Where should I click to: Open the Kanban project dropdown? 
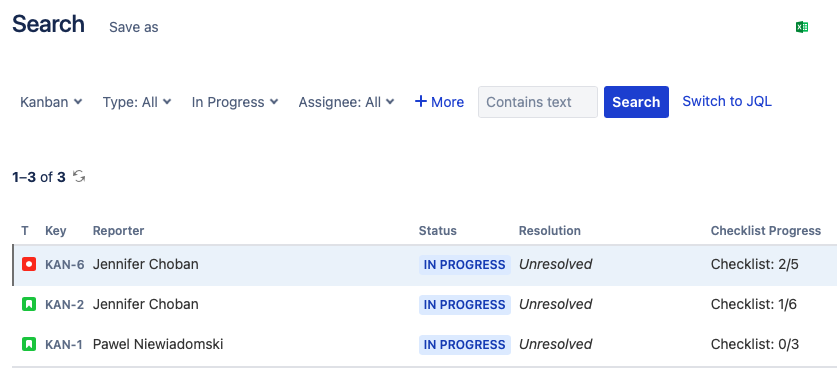(x=51, y=102)
